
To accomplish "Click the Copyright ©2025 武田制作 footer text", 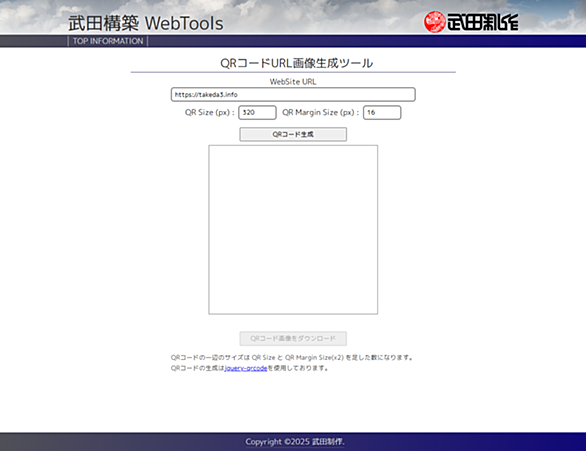I will (x=294, y=442).
